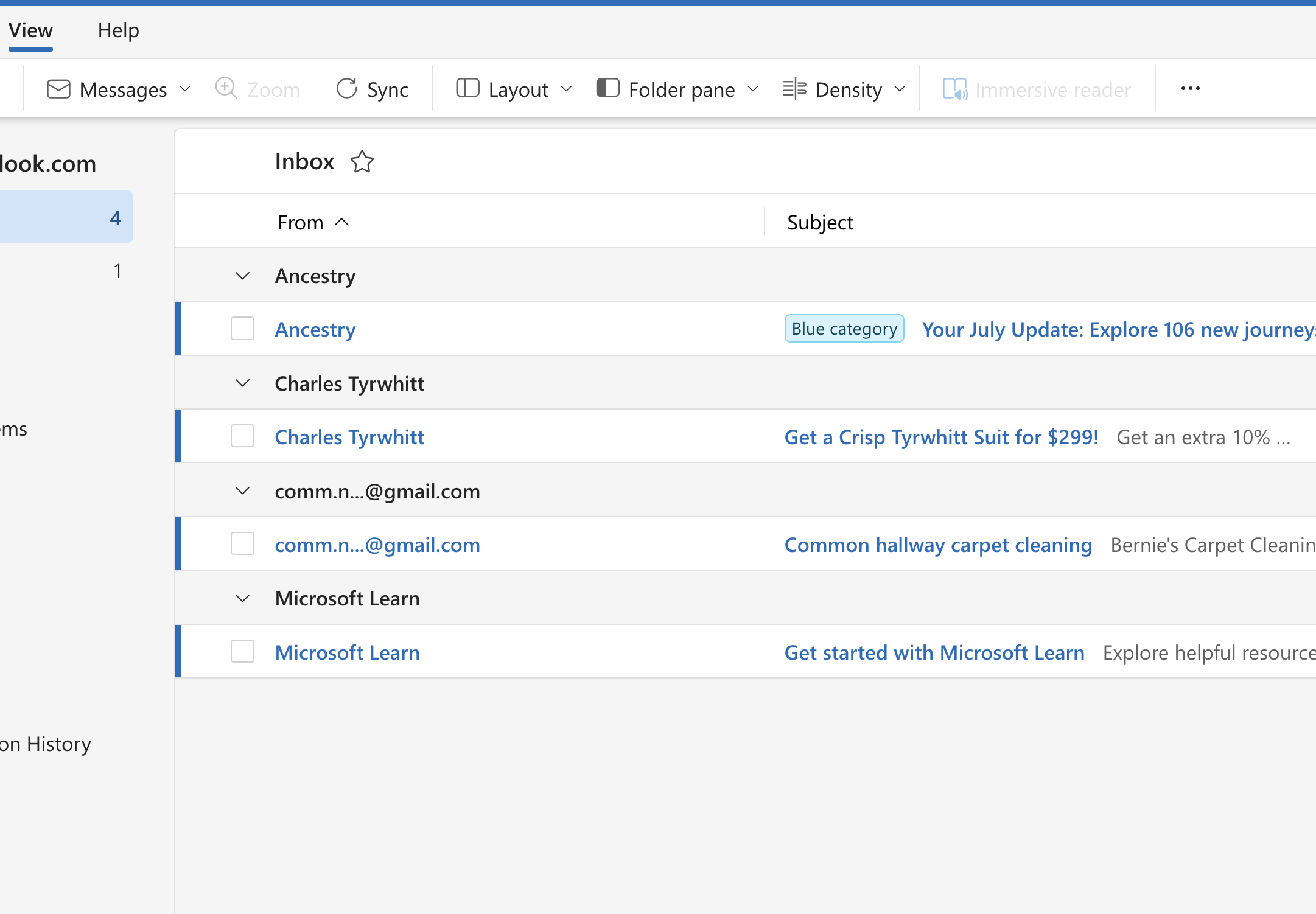Click the Inbox folder title
The image size is (1316, 914).
[304, 161]
